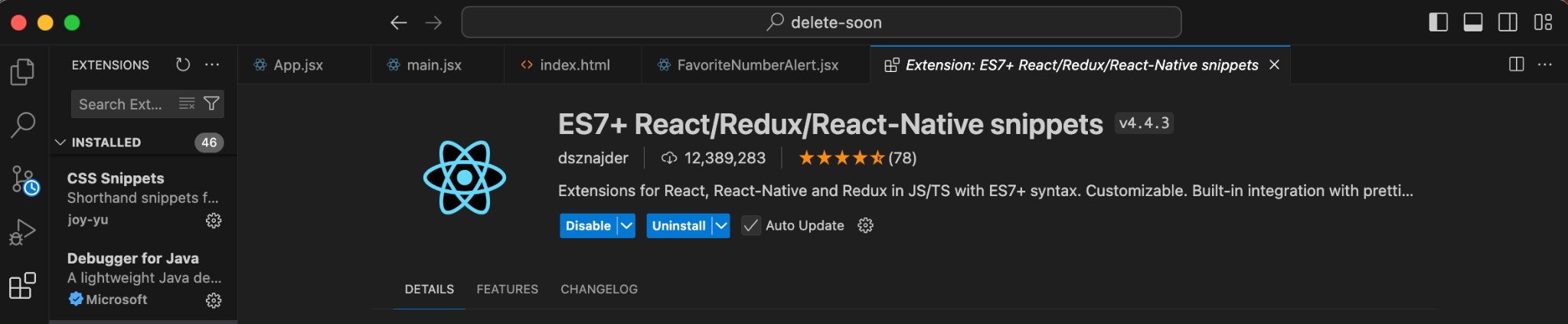Click the Uninstall button
Viewport: 1568px width, 324px height.
pos(678,225)
